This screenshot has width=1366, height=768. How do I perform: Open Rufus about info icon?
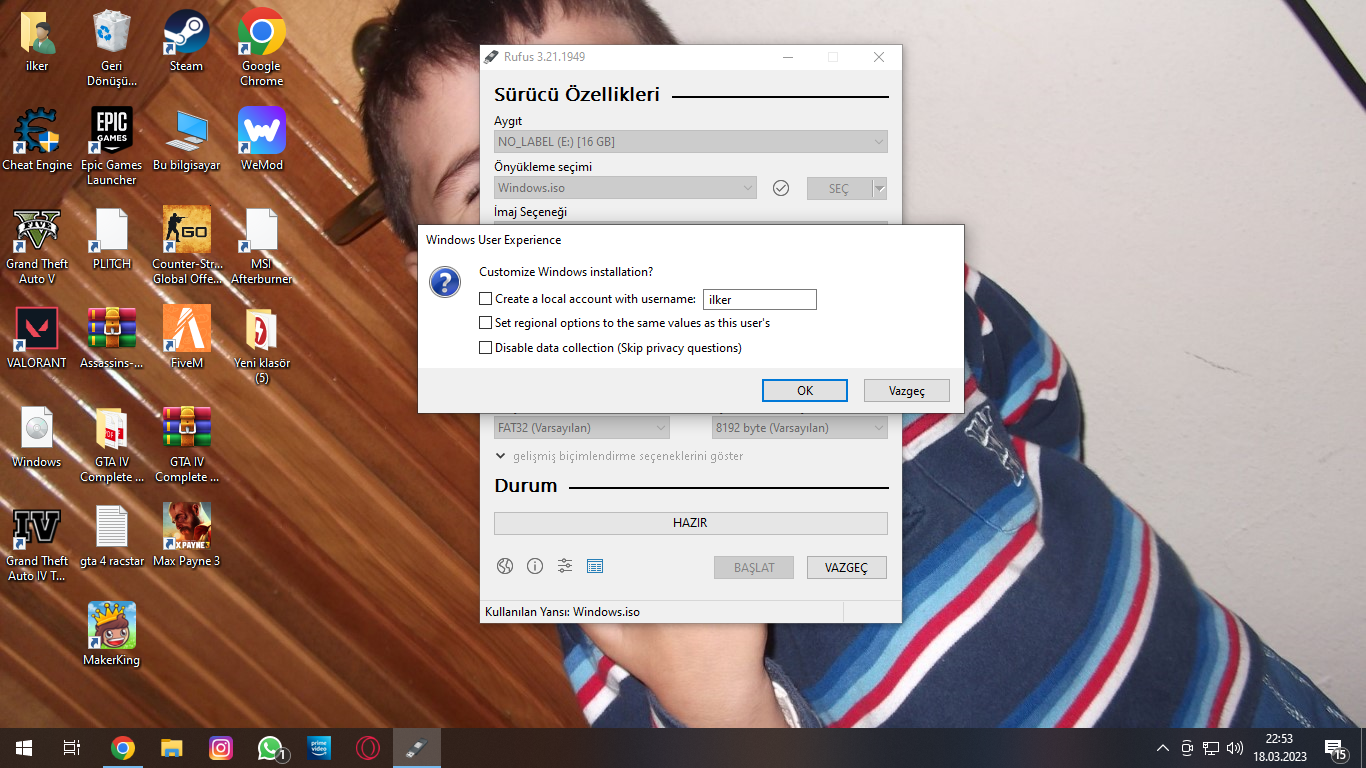[535, 566]
